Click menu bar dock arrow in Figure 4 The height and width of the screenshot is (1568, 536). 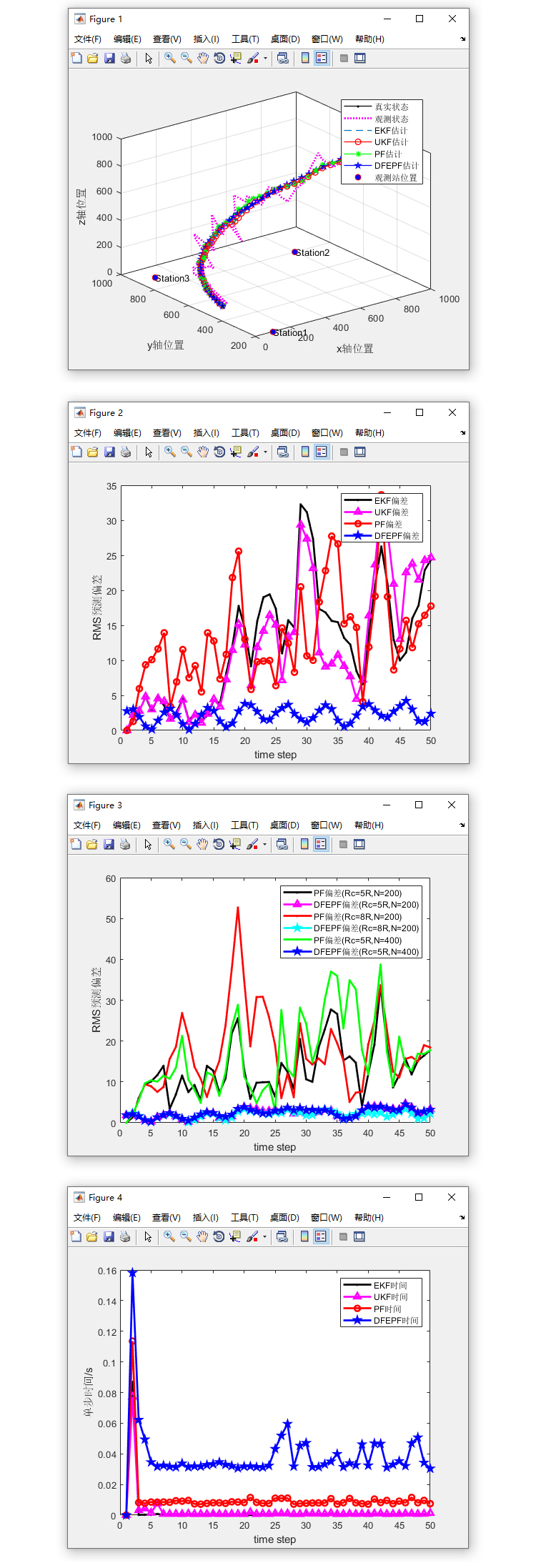[x=462, y=1218]
